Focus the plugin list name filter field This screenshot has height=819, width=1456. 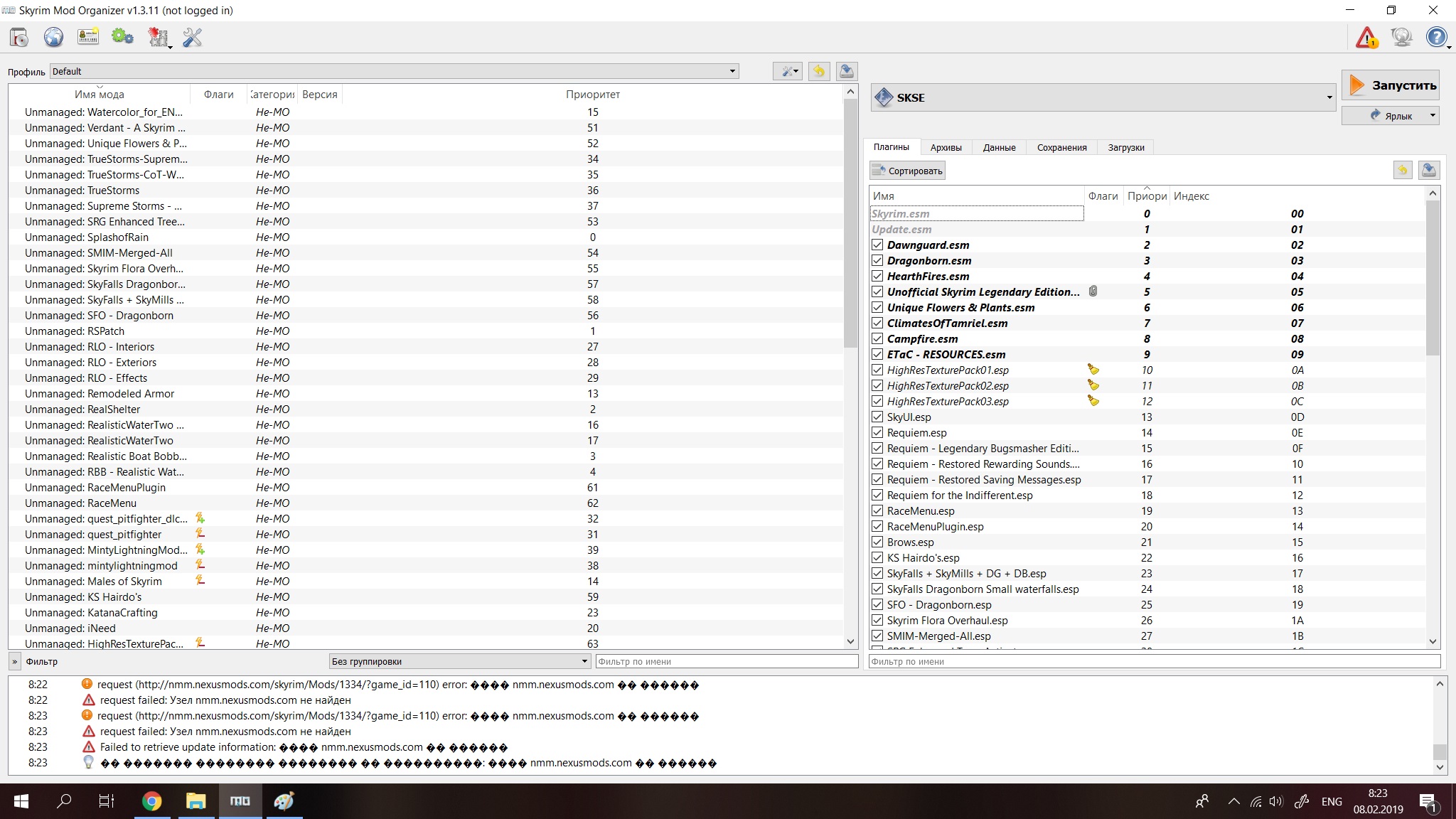click(x=1155, y=661)
